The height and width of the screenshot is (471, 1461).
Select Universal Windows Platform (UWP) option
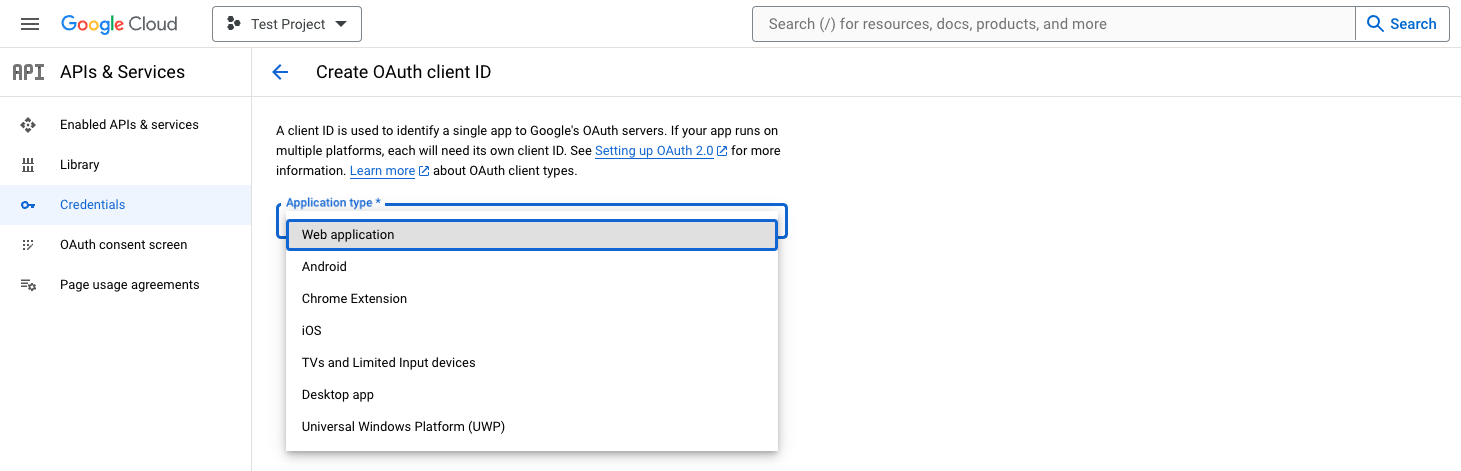tap(532, 427)
